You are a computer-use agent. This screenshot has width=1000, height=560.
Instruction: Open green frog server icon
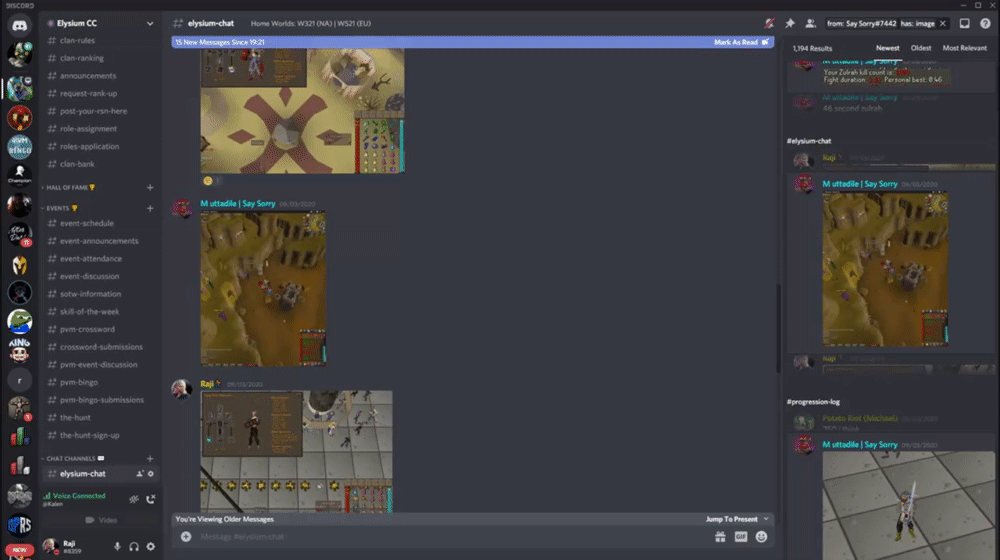pos(19,321)
